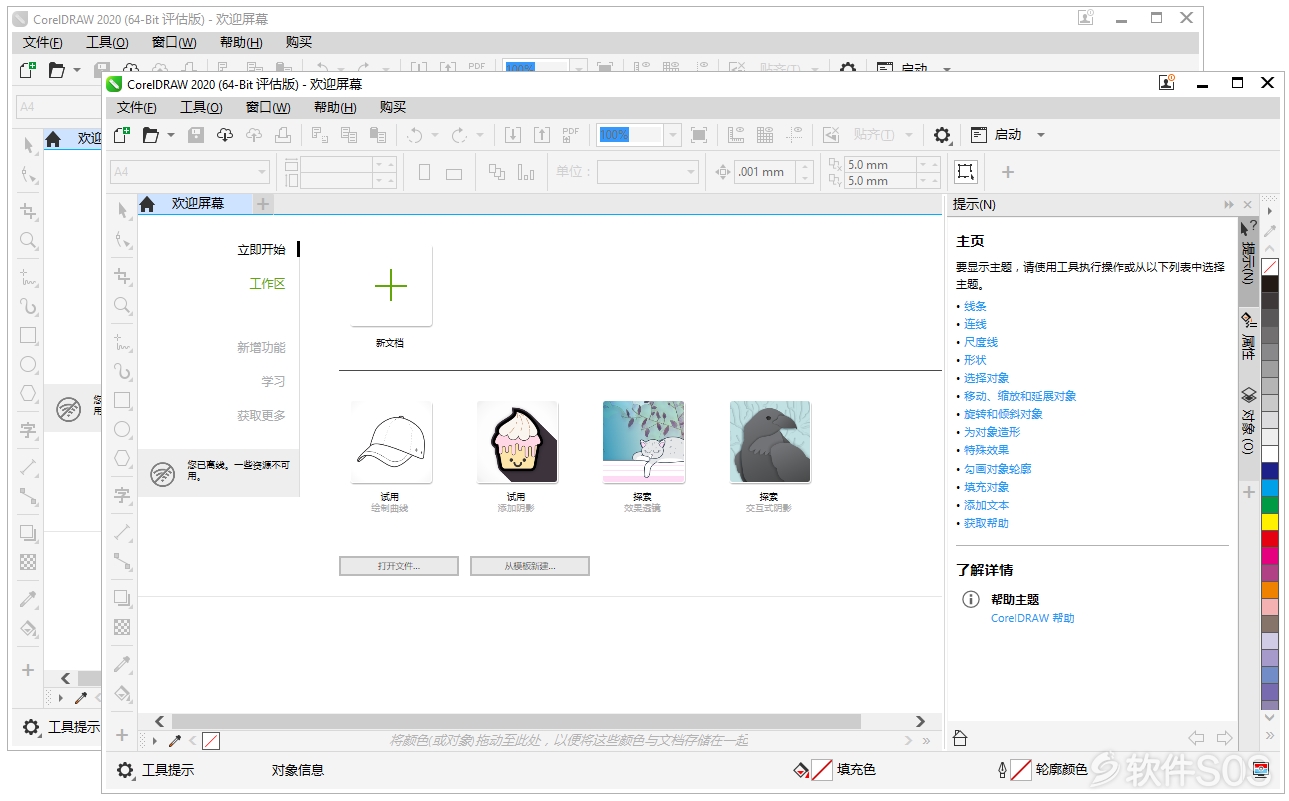The image size is (1289, 801).
Task: Click the home icon of welcome tab
Action: coord(147,204)
